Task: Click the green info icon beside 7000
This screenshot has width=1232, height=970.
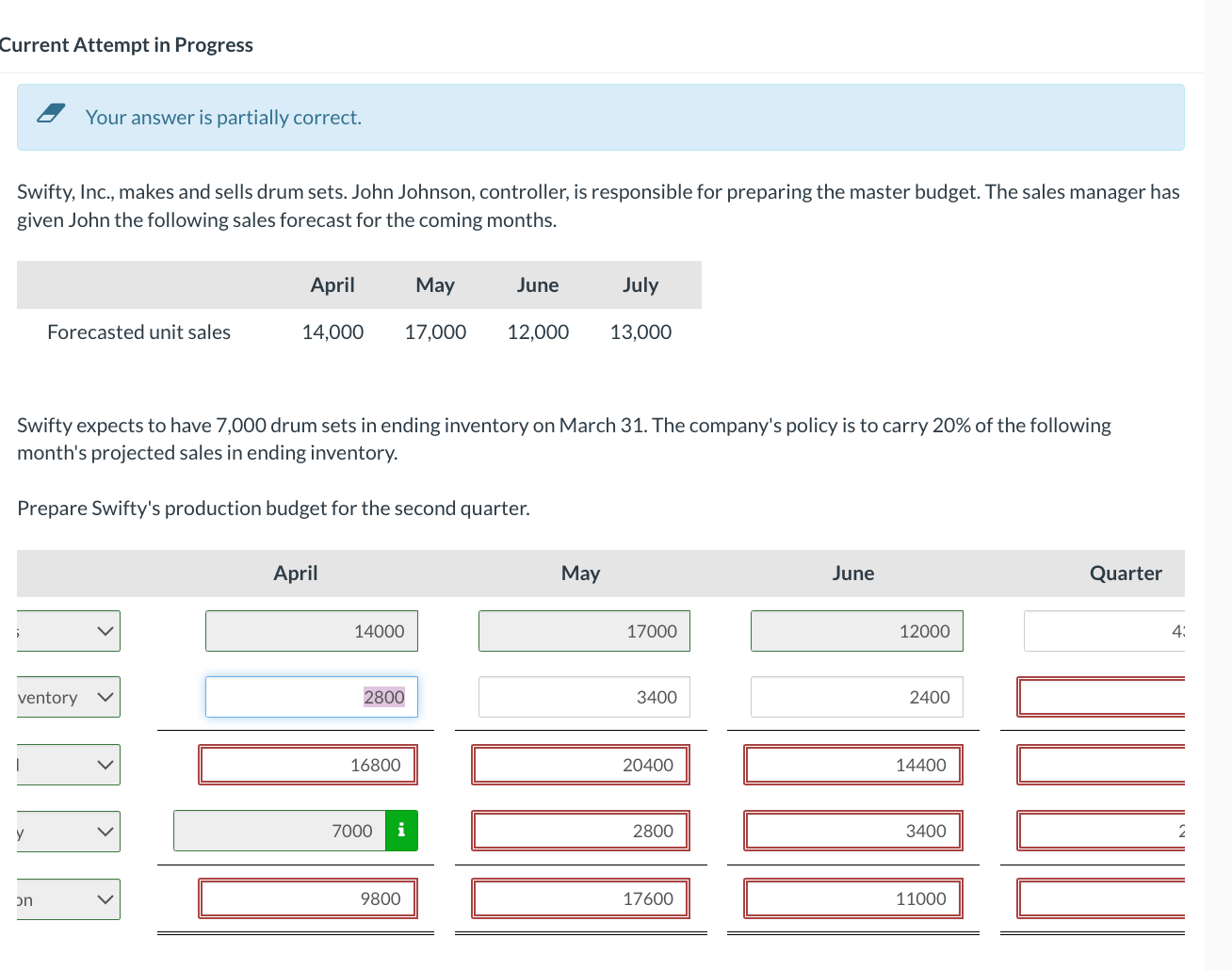Action: (x=401, y=831)
